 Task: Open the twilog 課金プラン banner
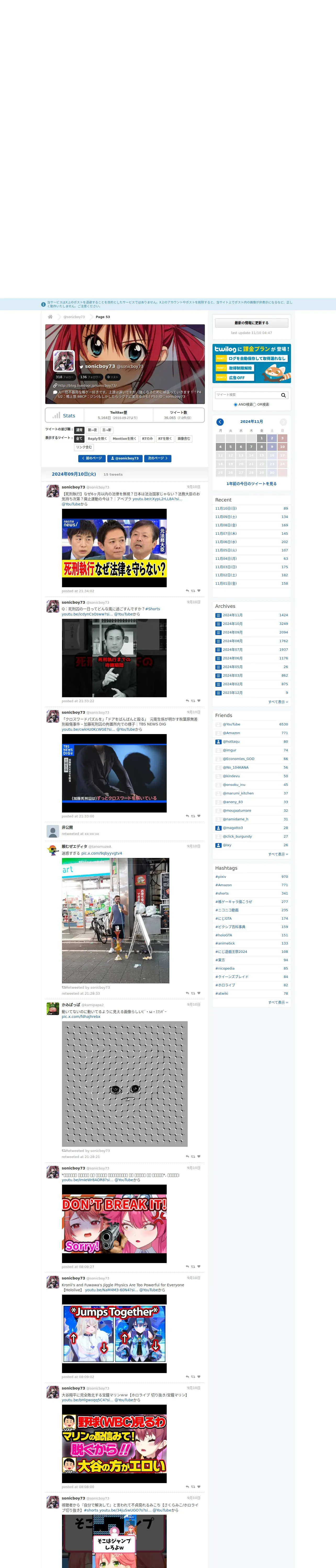[x=251, y=364]
